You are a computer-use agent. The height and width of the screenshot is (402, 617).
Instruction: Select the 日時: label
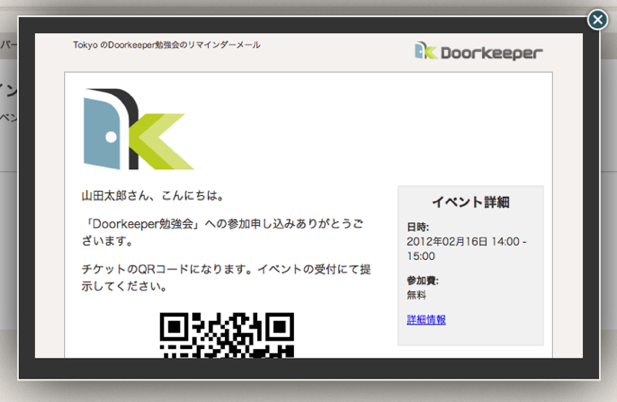(417, 227)
